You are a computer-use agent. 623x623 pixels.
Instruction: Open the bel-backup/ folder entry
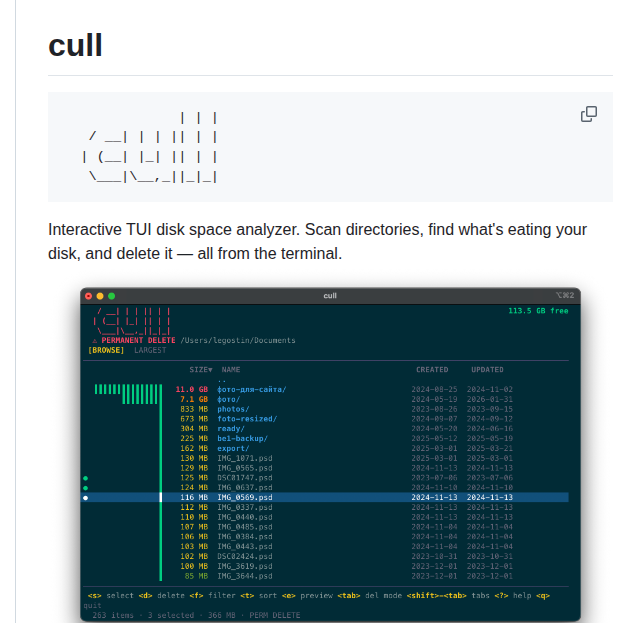(x=241, y=438)
